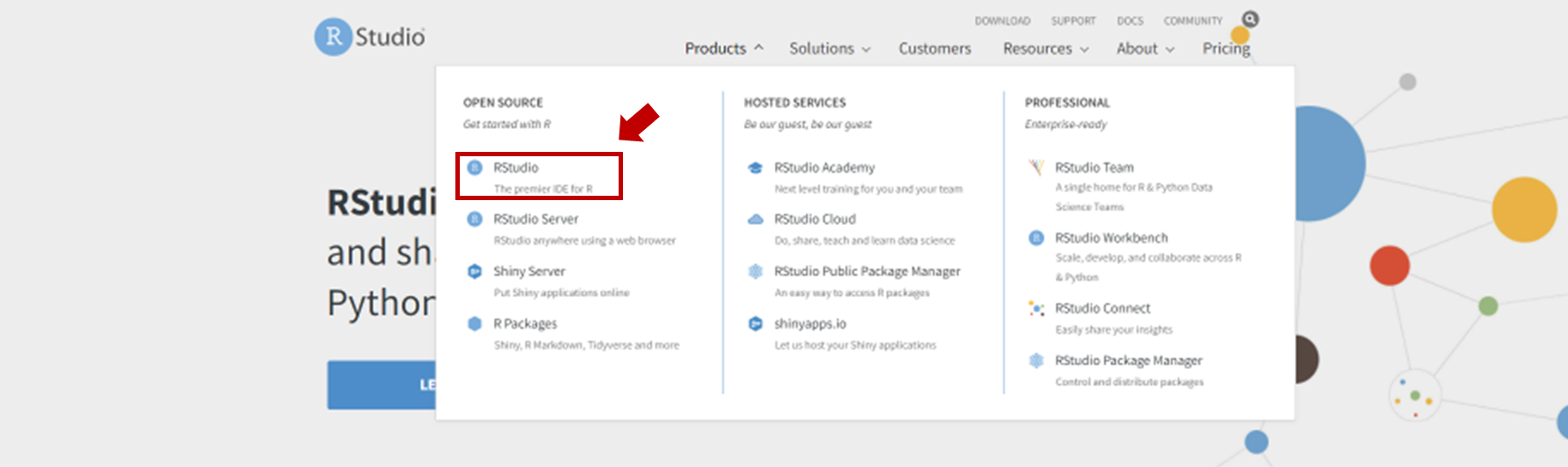Click the PROFESSIONAL column heading
The height and width of the screenshot is (467, 1568).
pyautogui.click(x=1067, y=103)
